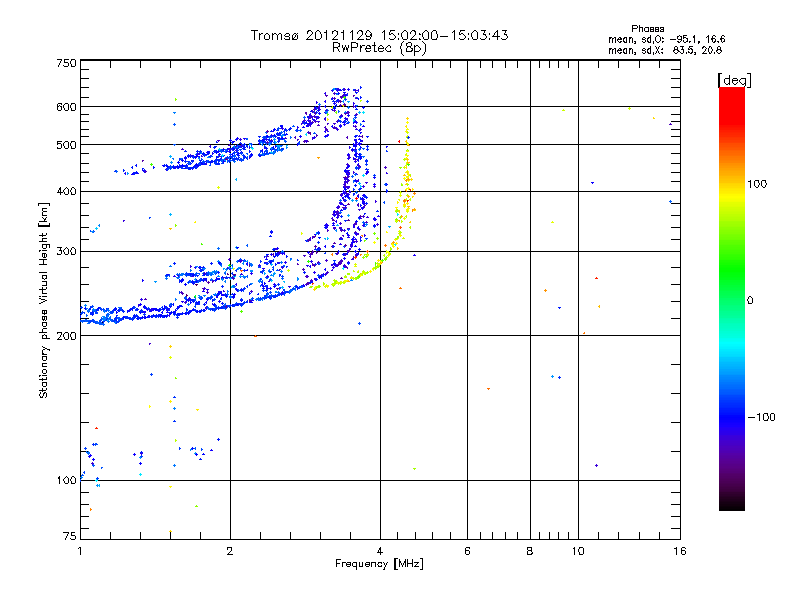Viewport: 800px width, 600px height.
Task: Click the x-axis label "4"
Action: 380,551
